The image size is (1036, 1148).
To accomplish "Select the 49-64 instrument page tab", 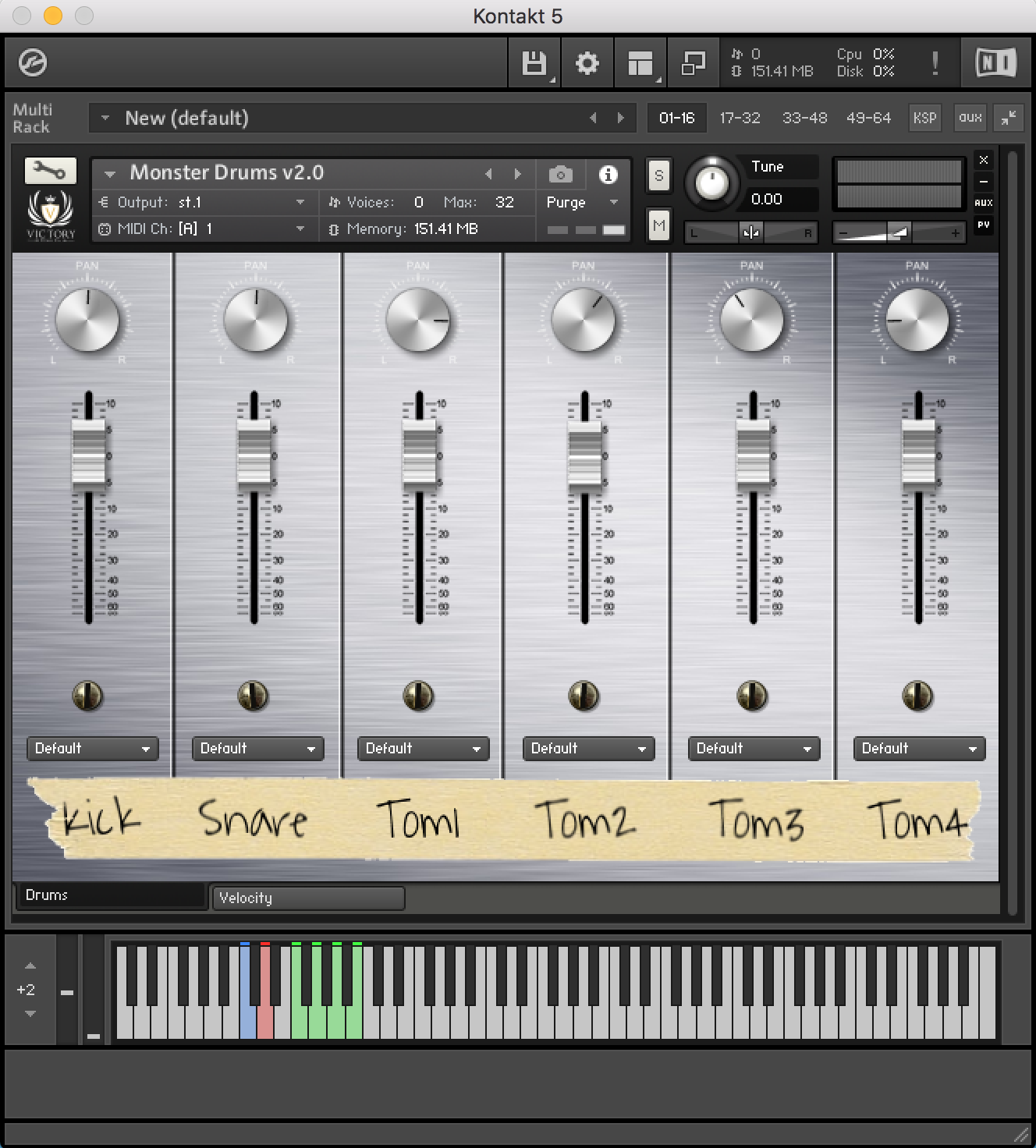I will 868,118.
